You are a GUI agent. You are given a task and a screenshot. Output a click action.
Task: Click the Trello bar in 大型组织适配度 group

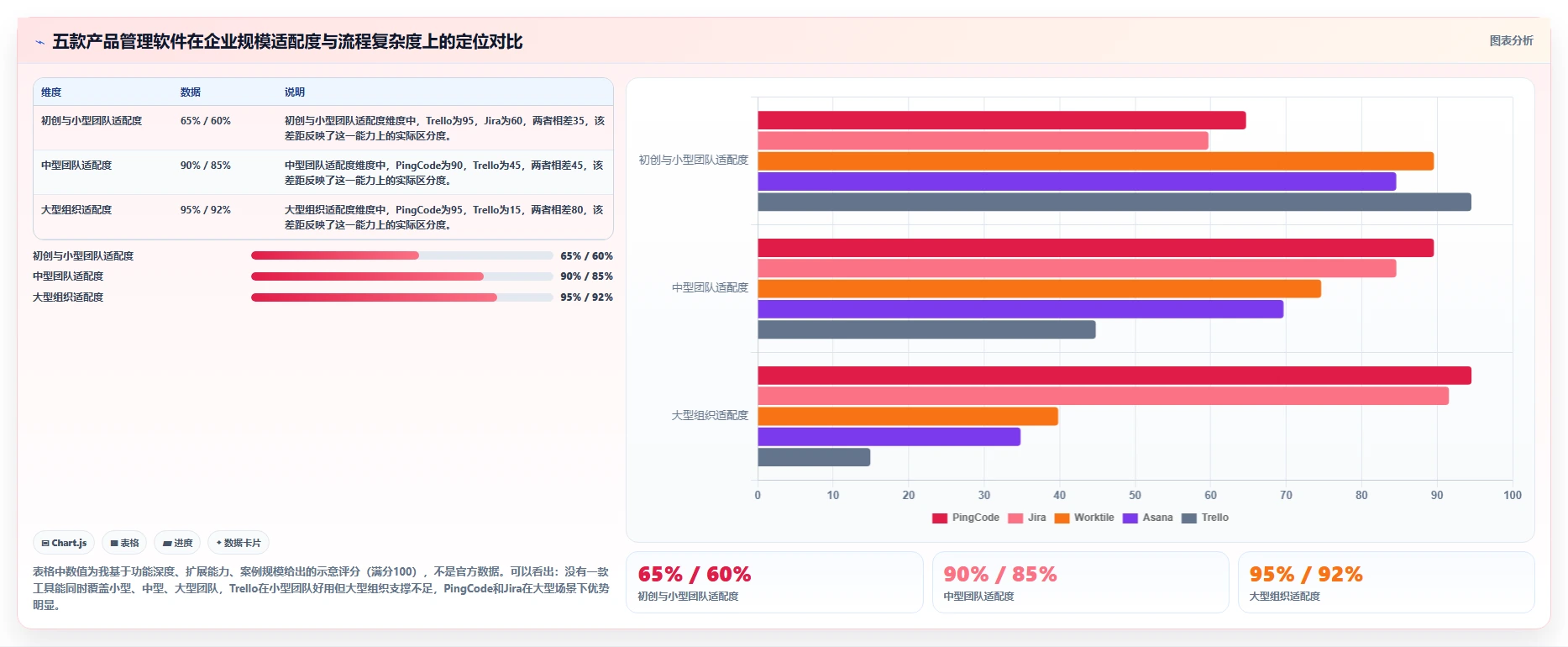[x=814, y=457]
